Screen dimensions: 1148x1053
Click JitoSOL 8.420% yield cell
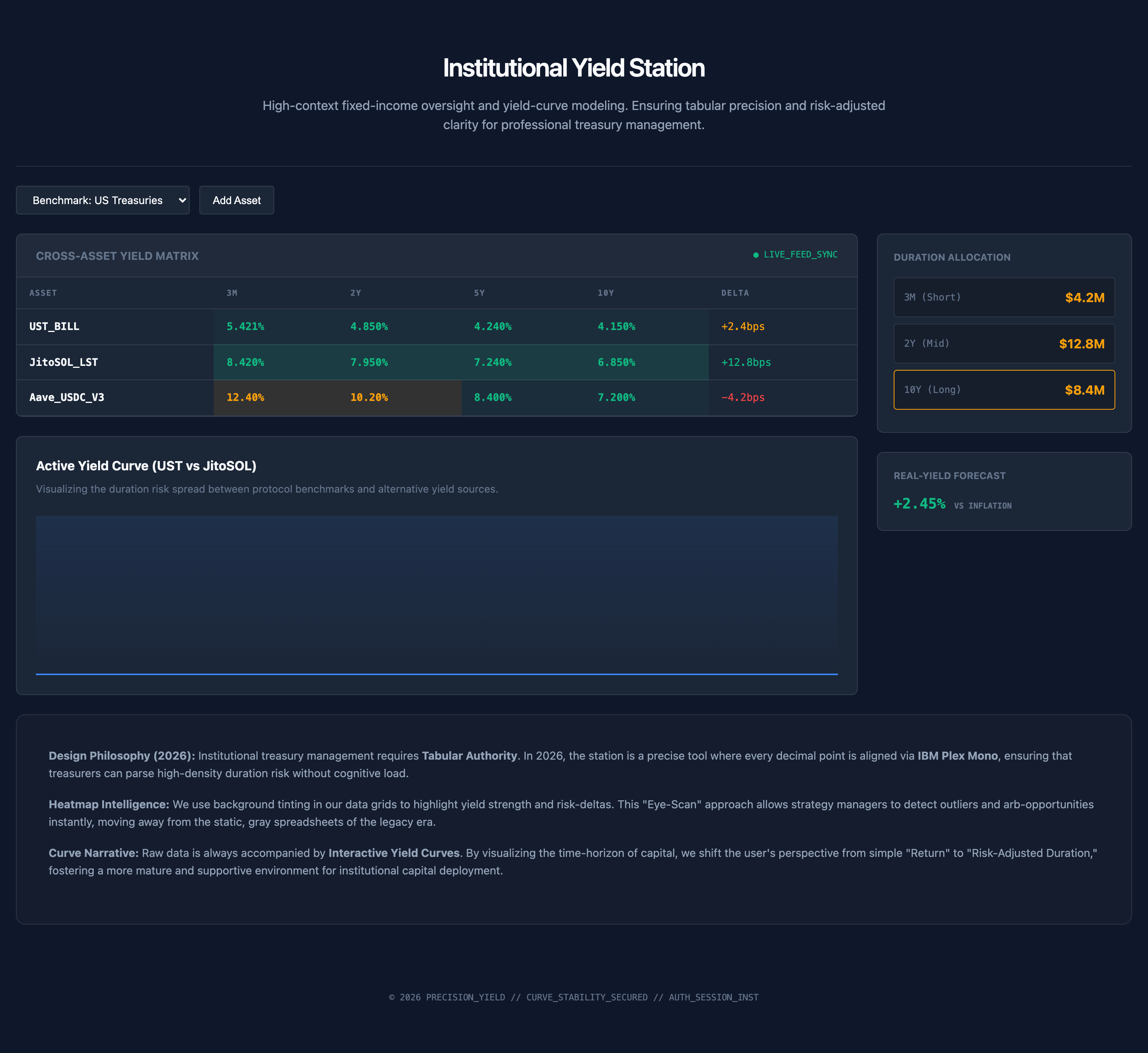246,362
